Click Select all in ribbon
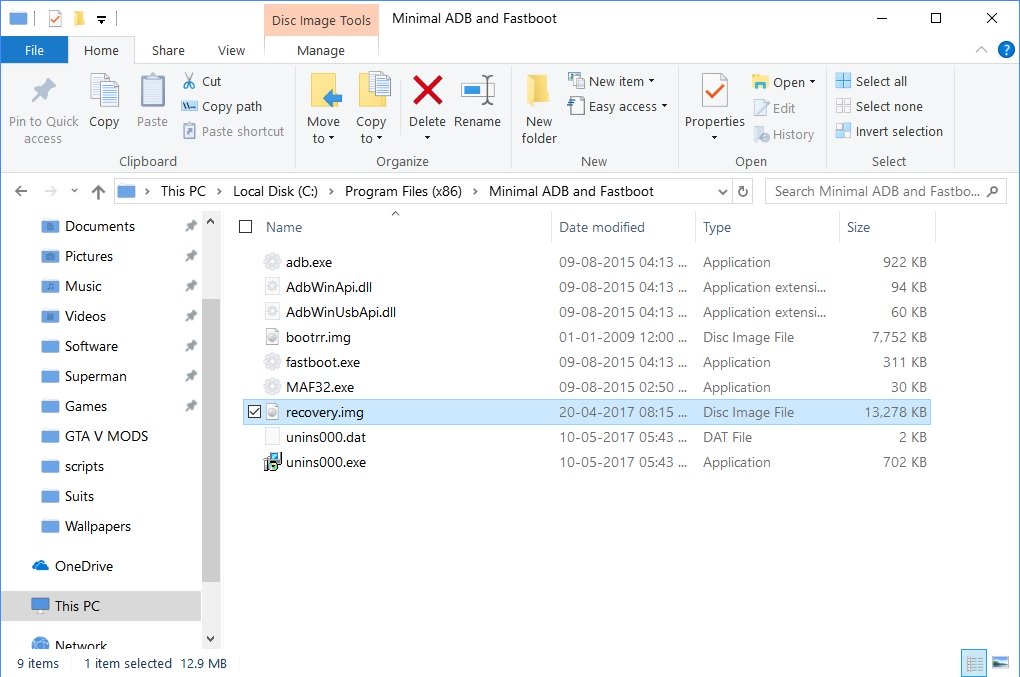Screen dimensions: 1020x677 [x=871, y=81]
